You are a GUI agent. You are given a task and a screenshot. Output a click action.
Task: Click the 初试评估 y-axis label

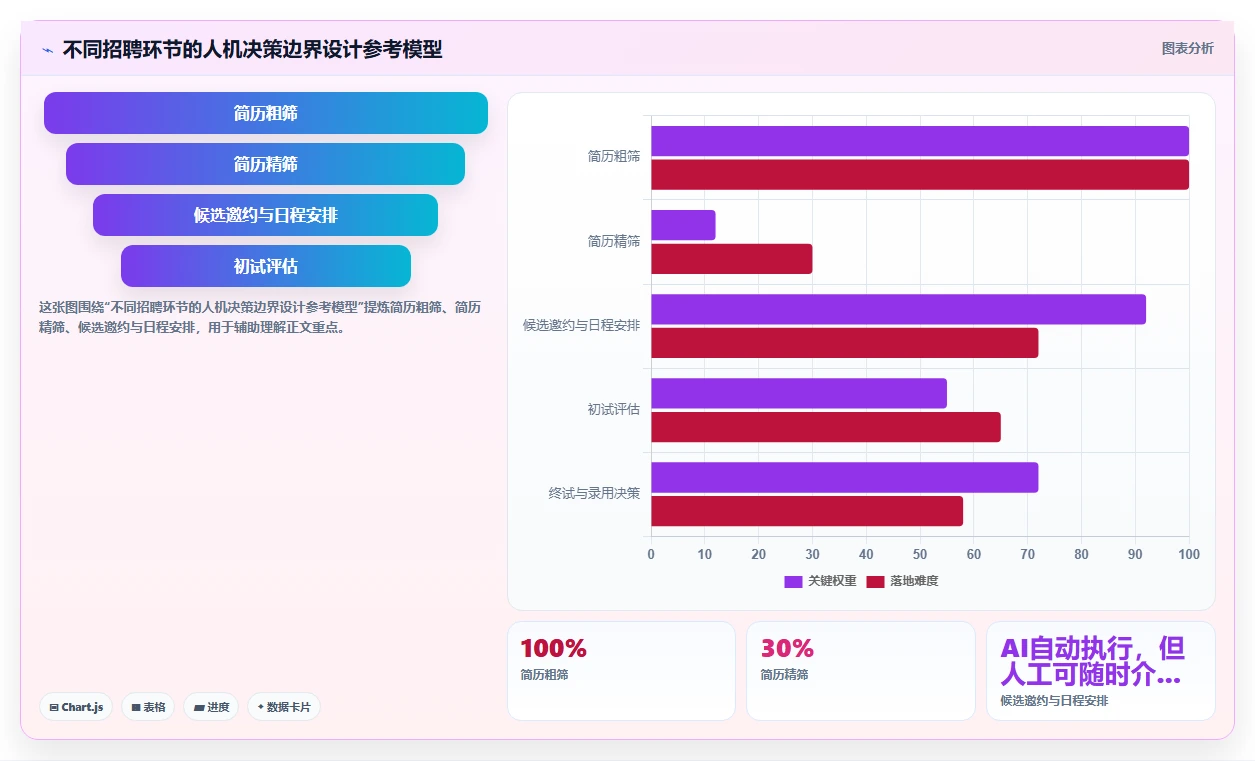click(614, 409)
